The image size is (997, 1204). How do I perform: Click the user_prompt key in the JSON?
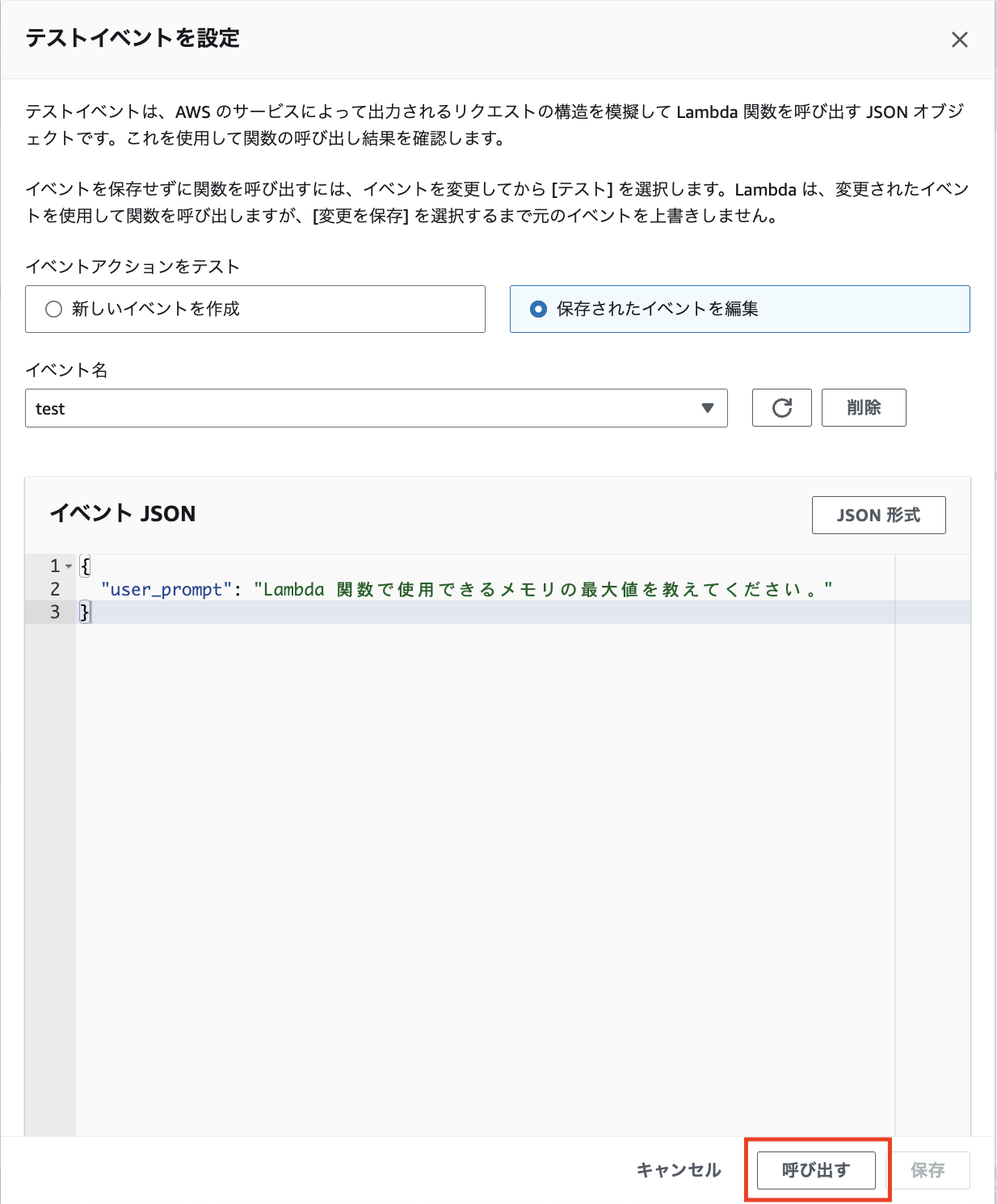coord(164,589)
